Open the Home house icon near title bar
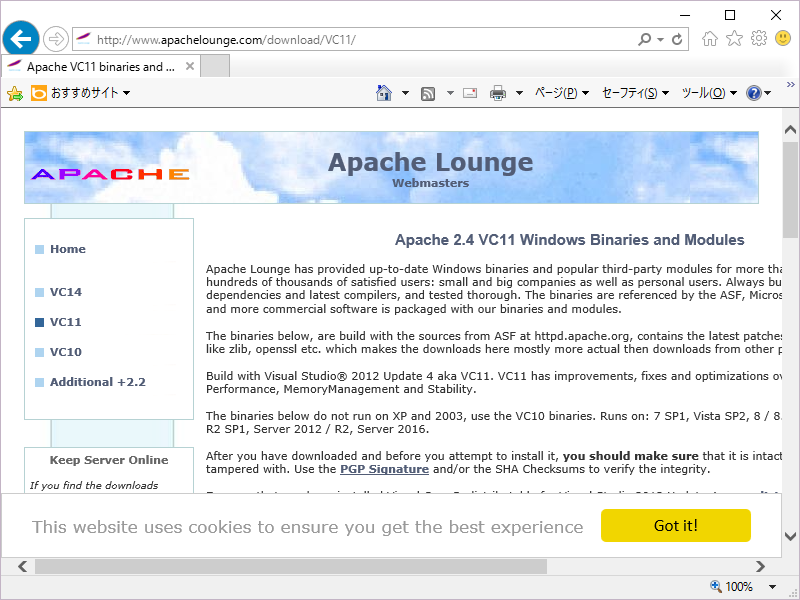Image resolution: width=800 pixels, height=600 pixels. pos(710,38)
